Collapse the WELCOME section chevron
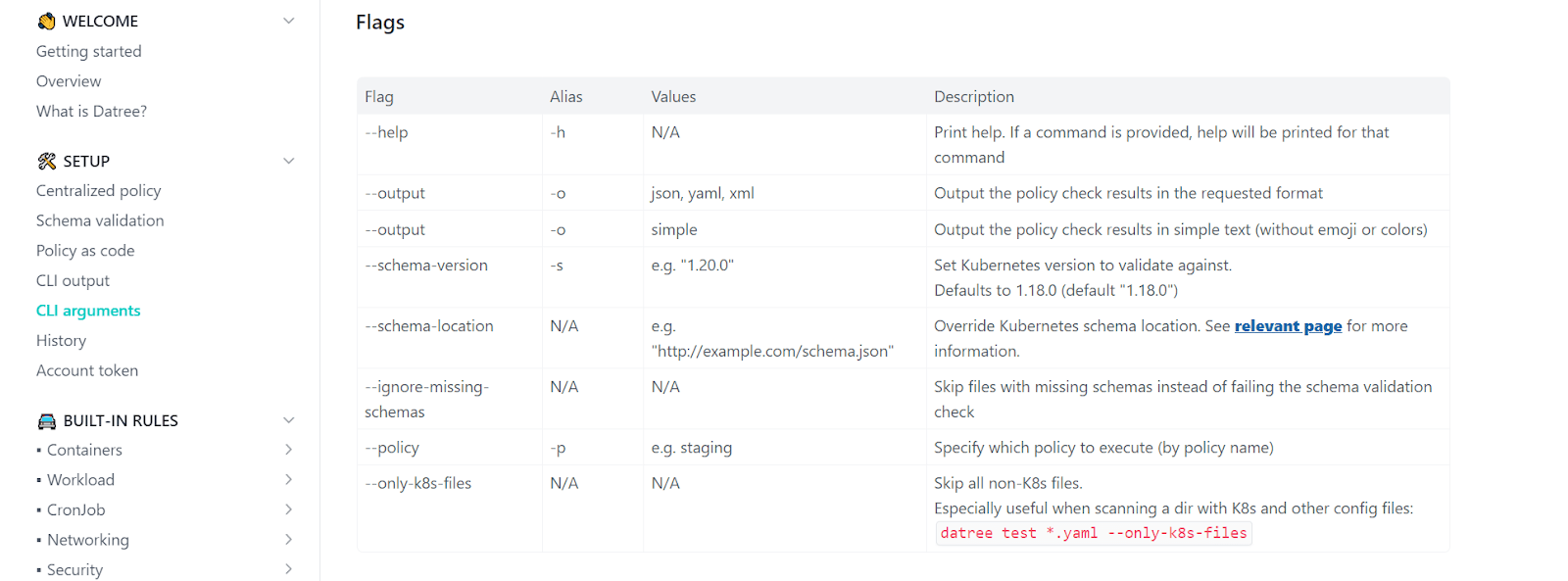 pyautogui.click(x=288, y=21)
